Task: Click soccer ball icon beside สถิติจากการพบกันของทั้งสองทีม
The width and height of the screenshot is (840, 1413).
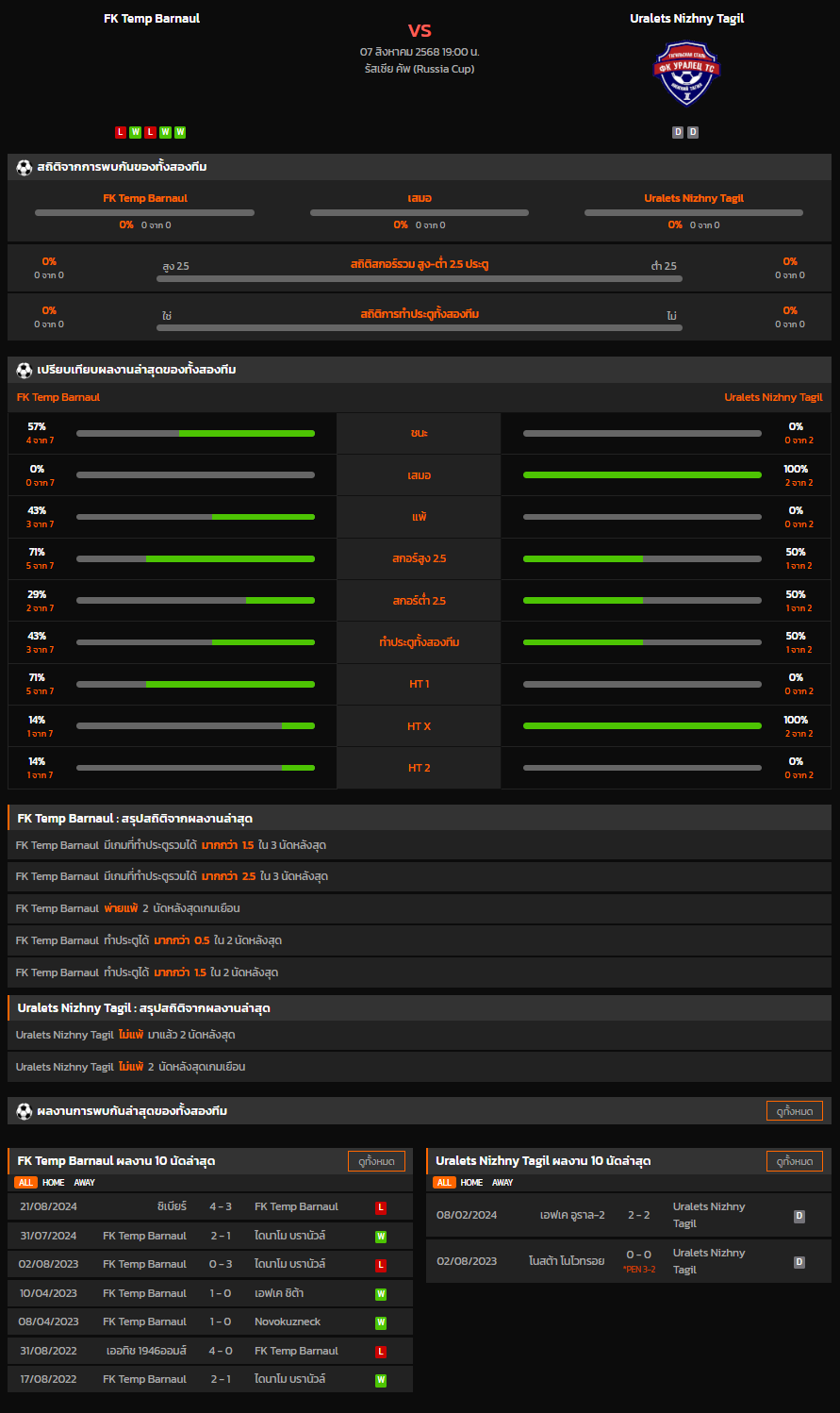Action: tap(25, 167)
